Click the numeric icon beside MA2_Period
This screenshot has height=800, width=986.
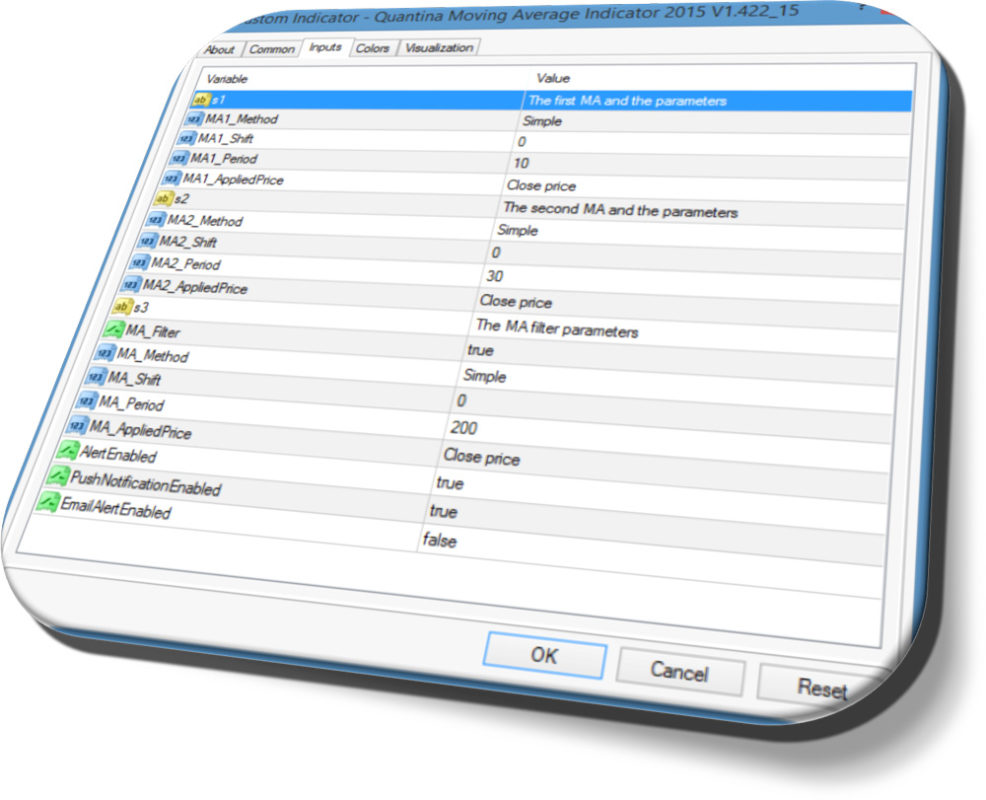pyautogui.click(x=140, y=263)
